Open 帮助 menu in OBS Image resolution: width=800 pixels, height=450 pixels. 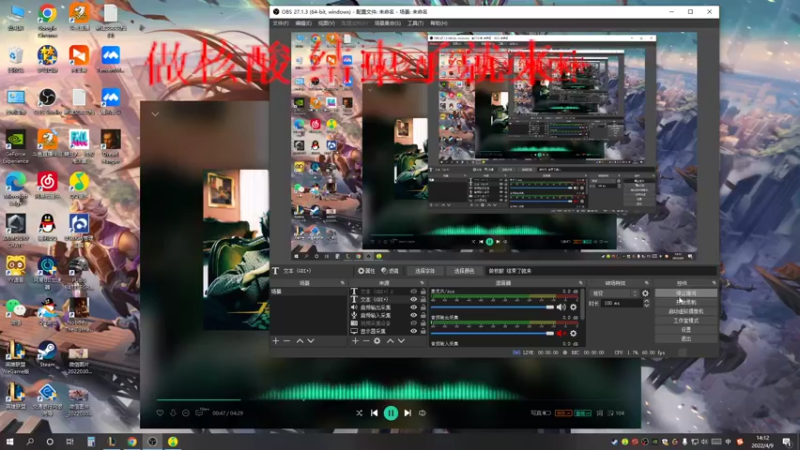pyautogui.click(x=439, y=23)
